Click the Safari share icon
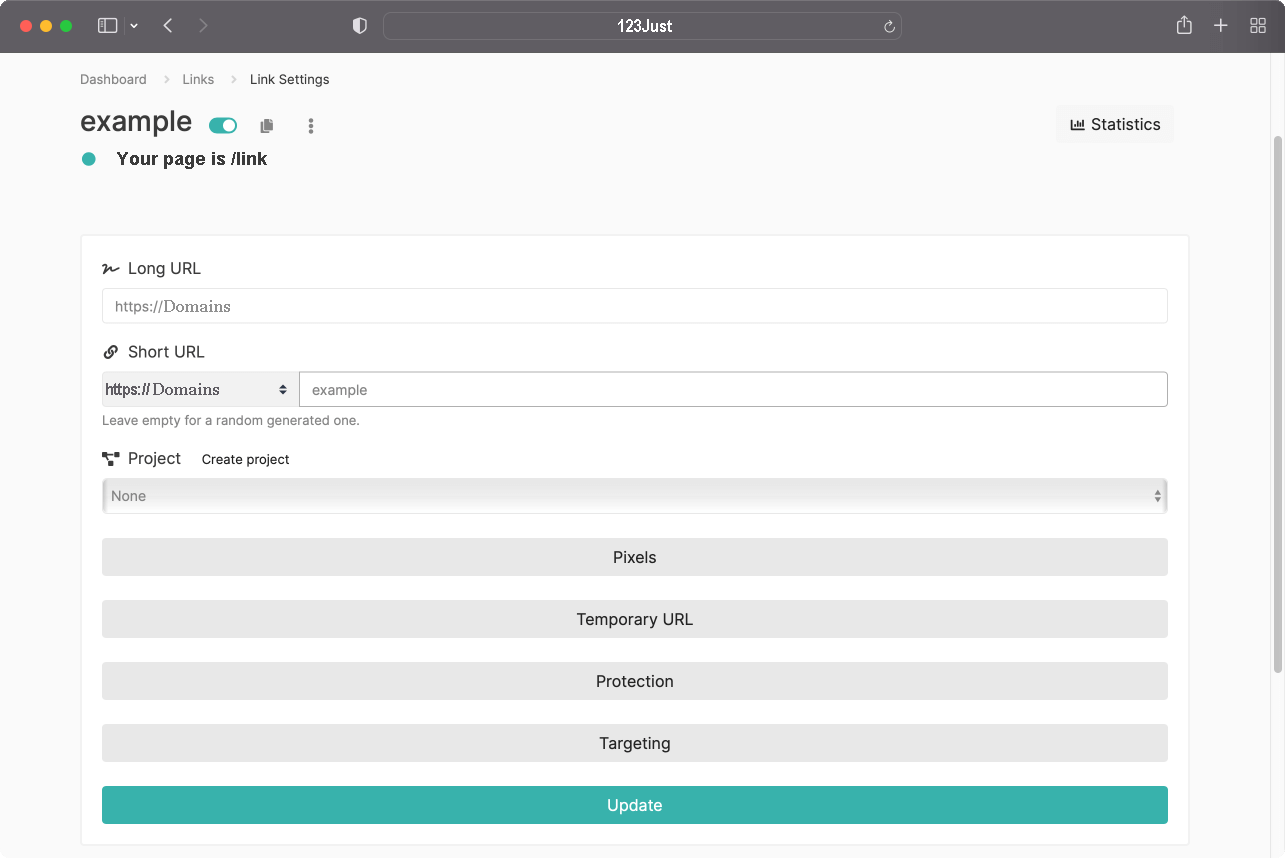Screen dimensions: 1285x858 pos(1184,26)
